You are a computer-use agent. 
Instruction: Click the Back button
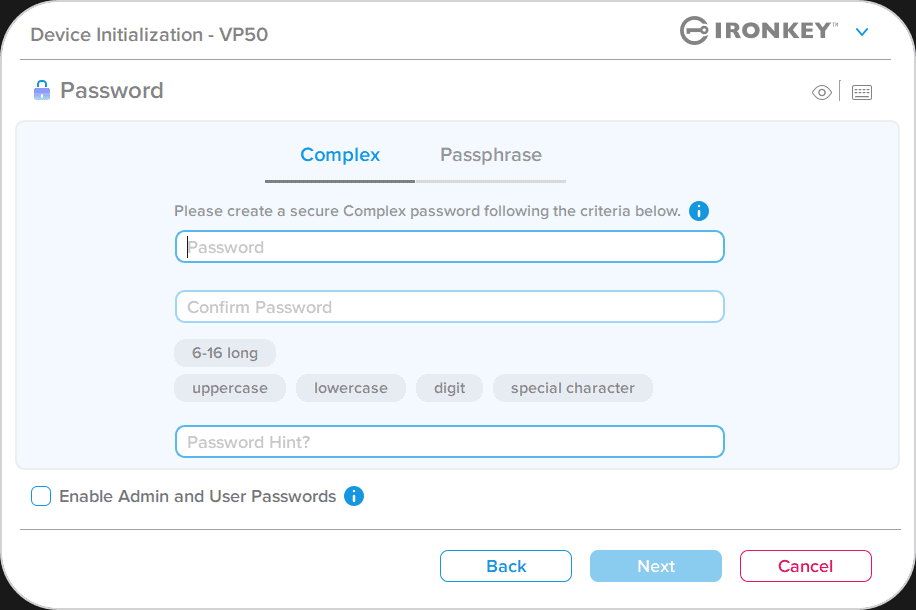[506, 566]
